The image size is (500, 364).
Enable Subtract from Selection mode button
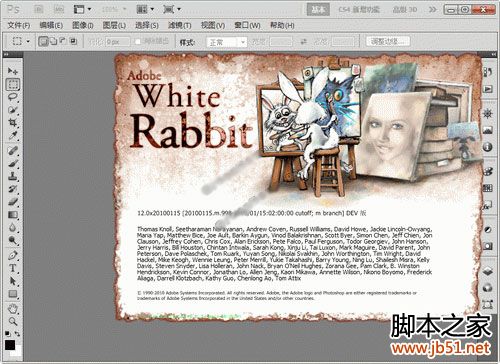coord(63,41)
